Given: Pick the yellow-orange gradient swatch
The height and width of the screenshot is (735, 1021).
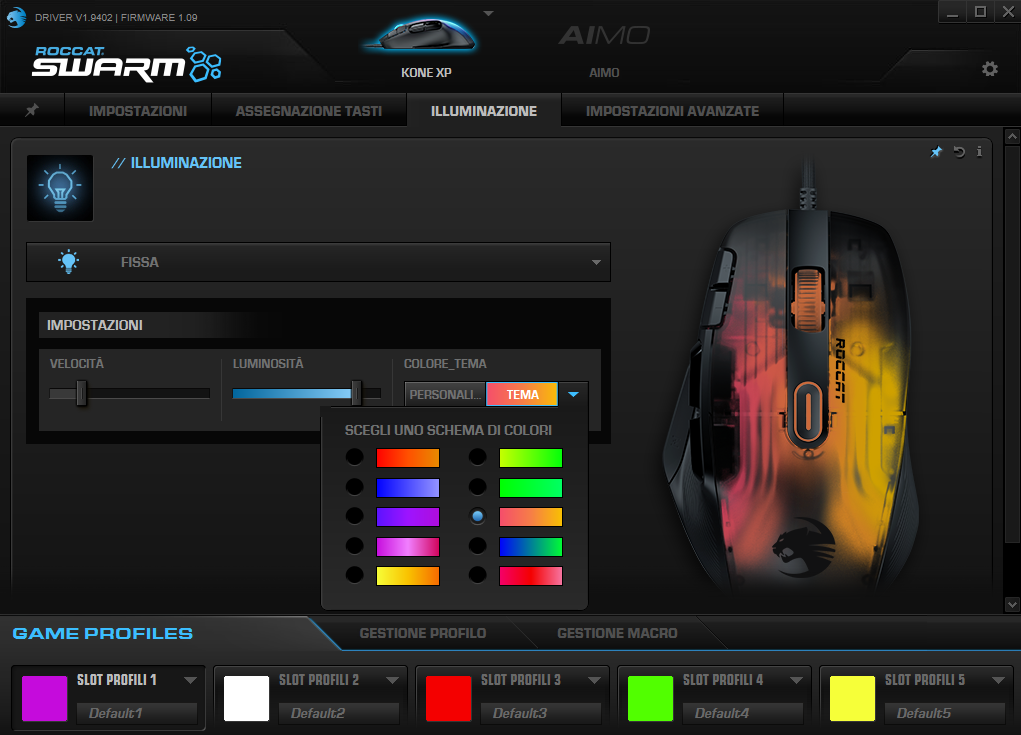Looking at the screenshot, I should click(408, 576).
